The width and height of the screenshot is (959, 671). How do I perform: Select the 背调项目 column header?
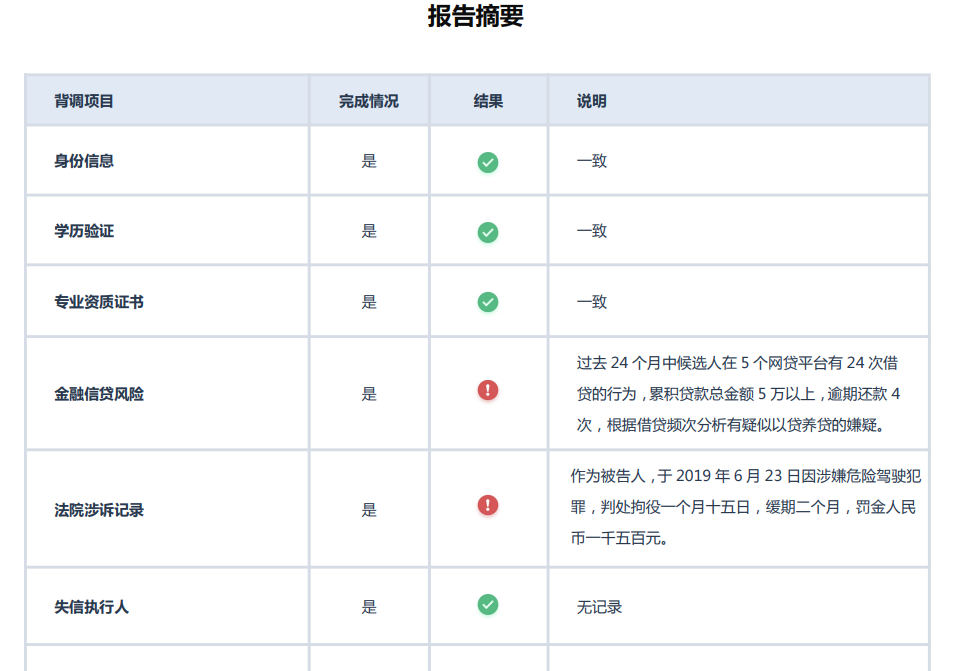tap(84, 101)
